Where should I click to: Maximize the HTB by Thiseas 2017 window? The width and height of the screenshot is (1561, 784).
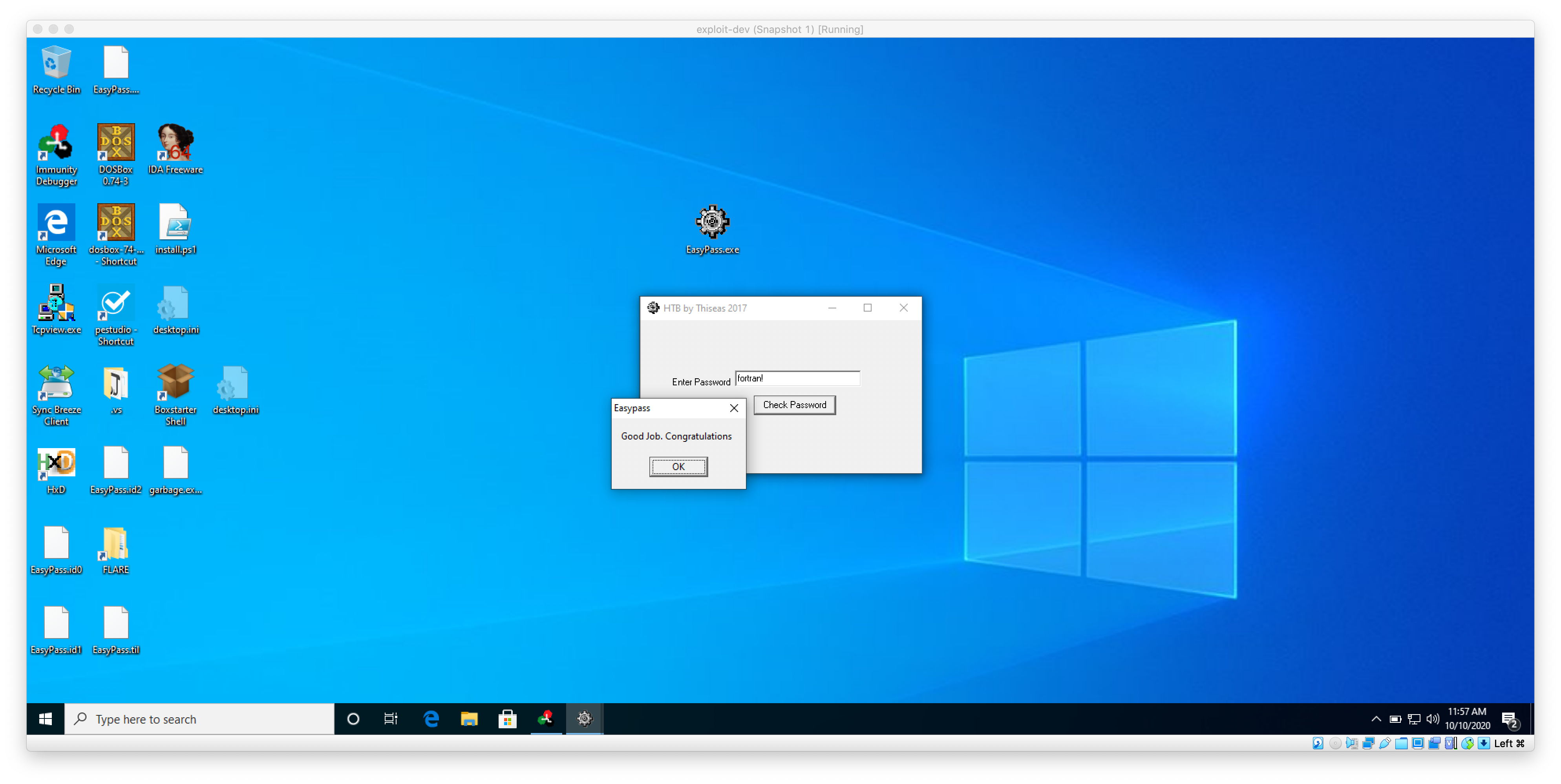868,308
